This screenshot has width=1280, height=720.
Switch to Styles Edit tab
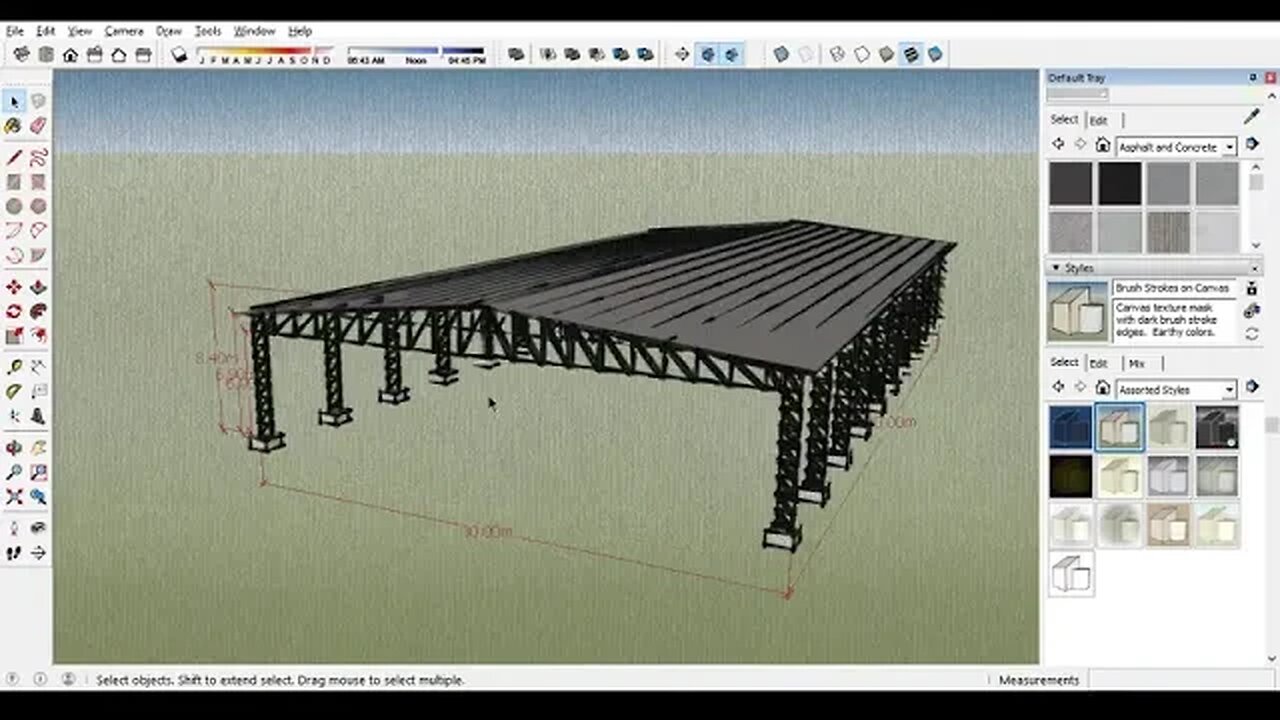[1098, 363]
